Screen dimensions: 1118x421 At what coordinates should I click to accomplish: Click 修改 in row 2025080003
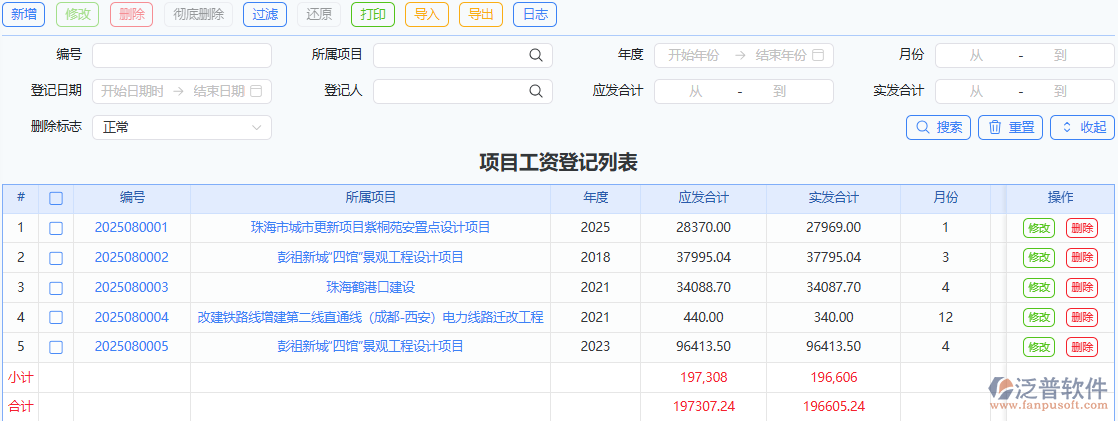[1039, 288]
